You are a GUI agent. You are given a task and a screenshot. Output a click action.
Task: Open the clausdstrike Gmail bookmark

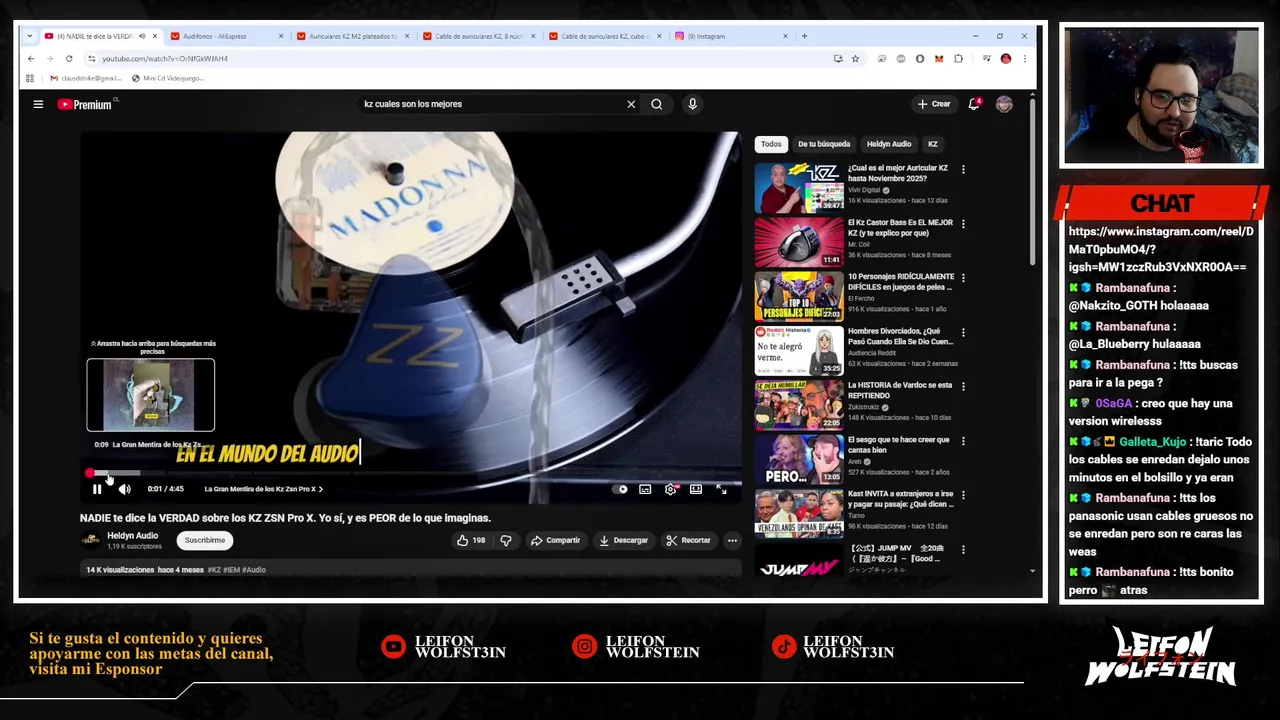click(x=86, y=78)
